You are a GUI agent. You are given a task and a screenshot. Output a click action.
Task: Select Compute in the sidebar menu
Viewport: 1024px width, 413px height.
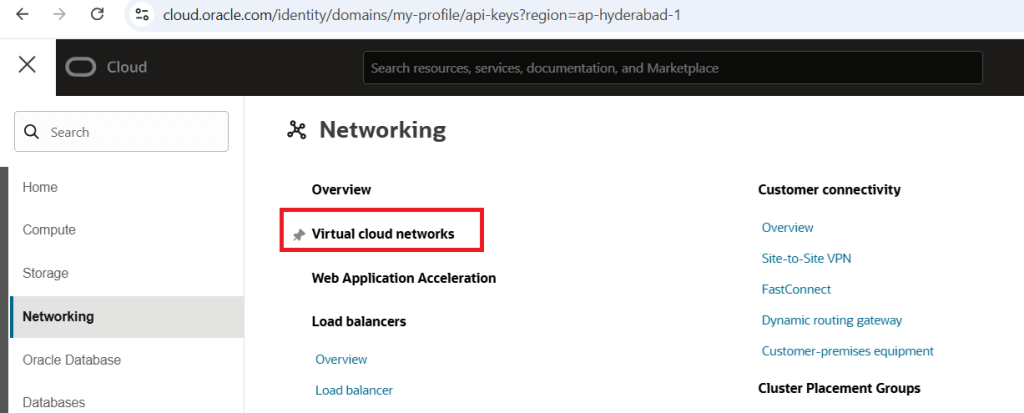pyautogui.click(x=49, y=230)
